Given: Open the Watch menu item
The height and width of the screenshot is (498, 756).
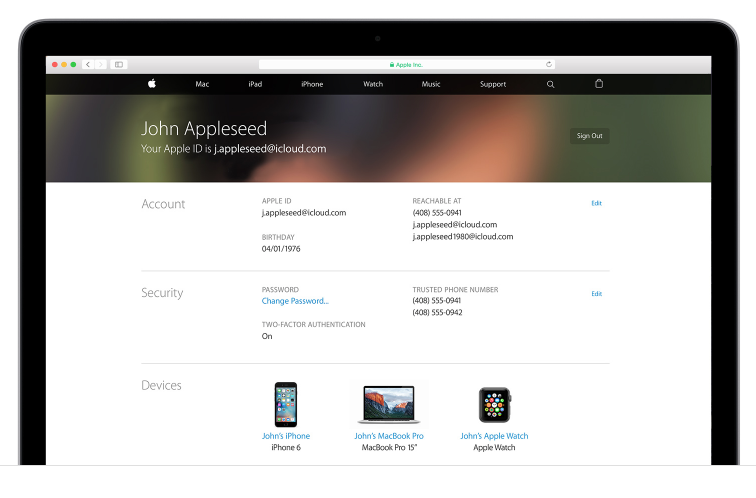Looking at the screenshot, I should [x=373, y=84].
